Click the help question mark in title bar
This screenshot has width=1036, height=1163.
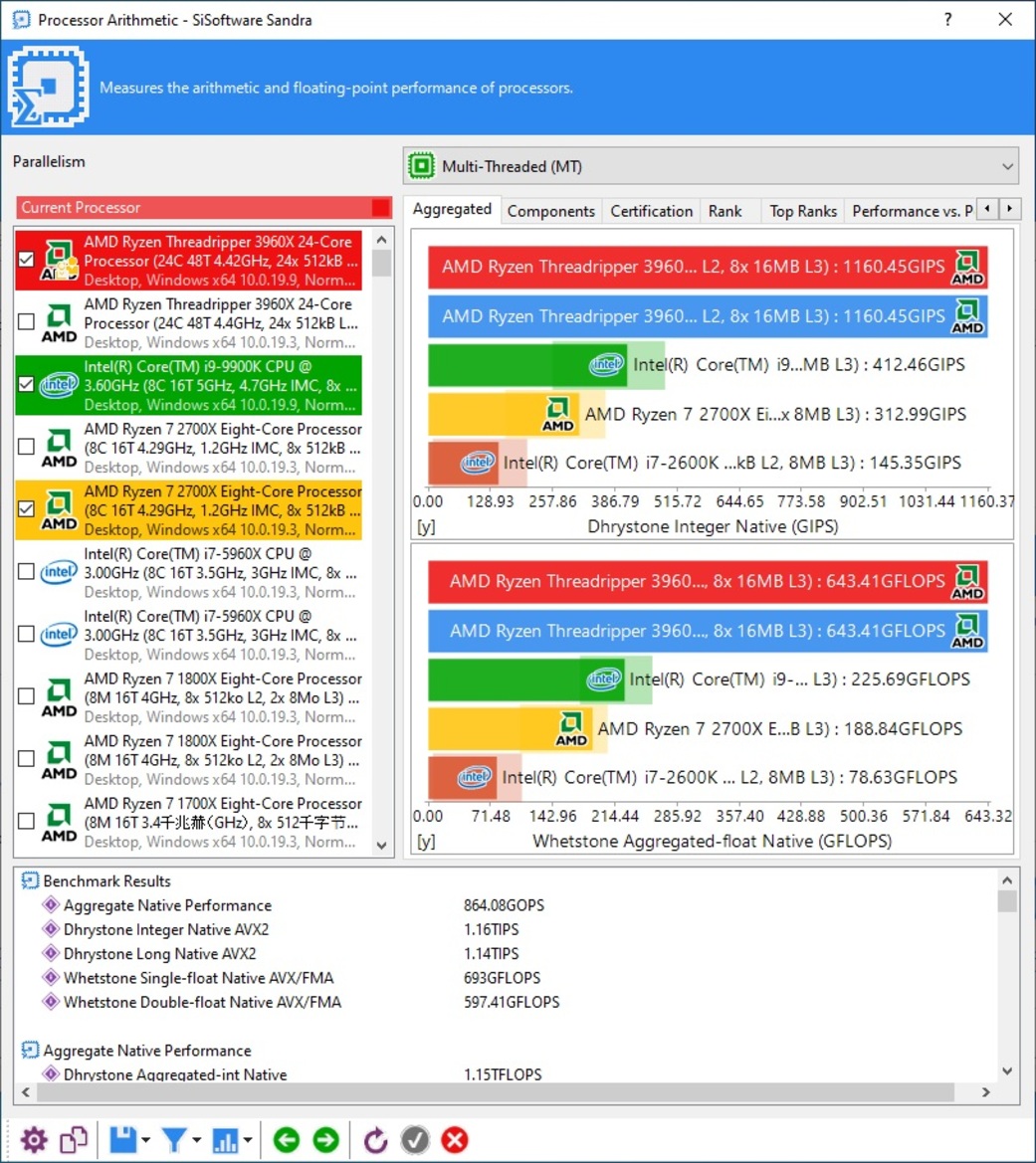tap(947, 19)
